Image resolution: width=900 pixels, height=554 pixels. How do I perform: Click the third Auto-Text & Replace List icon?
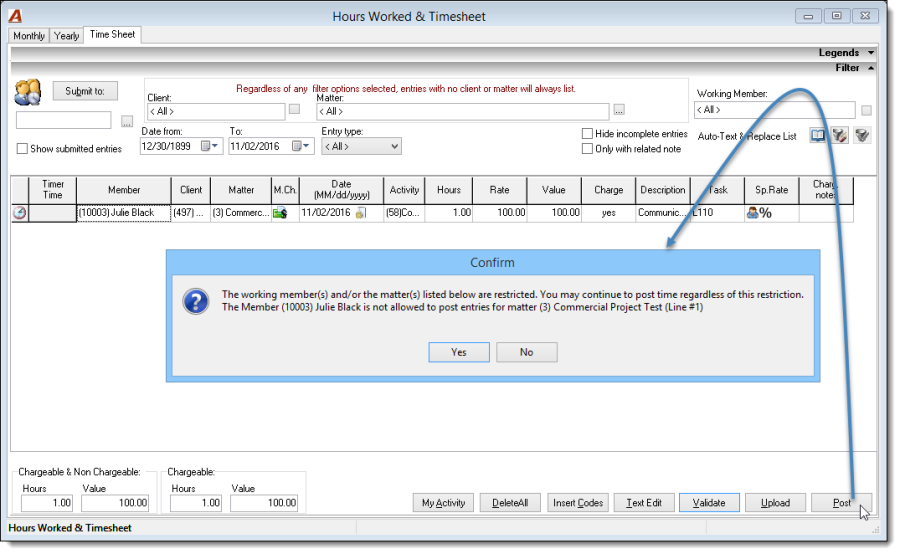coord(862,135)
